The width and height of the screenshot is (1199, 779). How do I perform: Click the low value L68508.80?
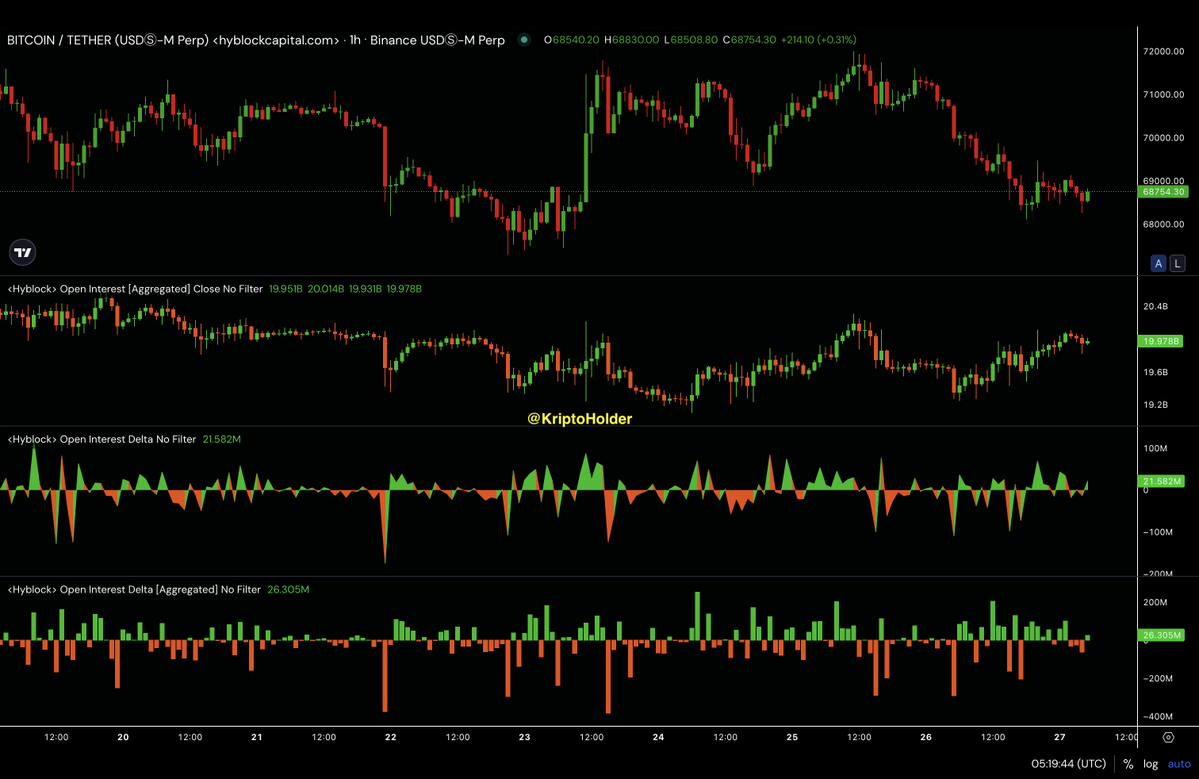pos(690,40)
